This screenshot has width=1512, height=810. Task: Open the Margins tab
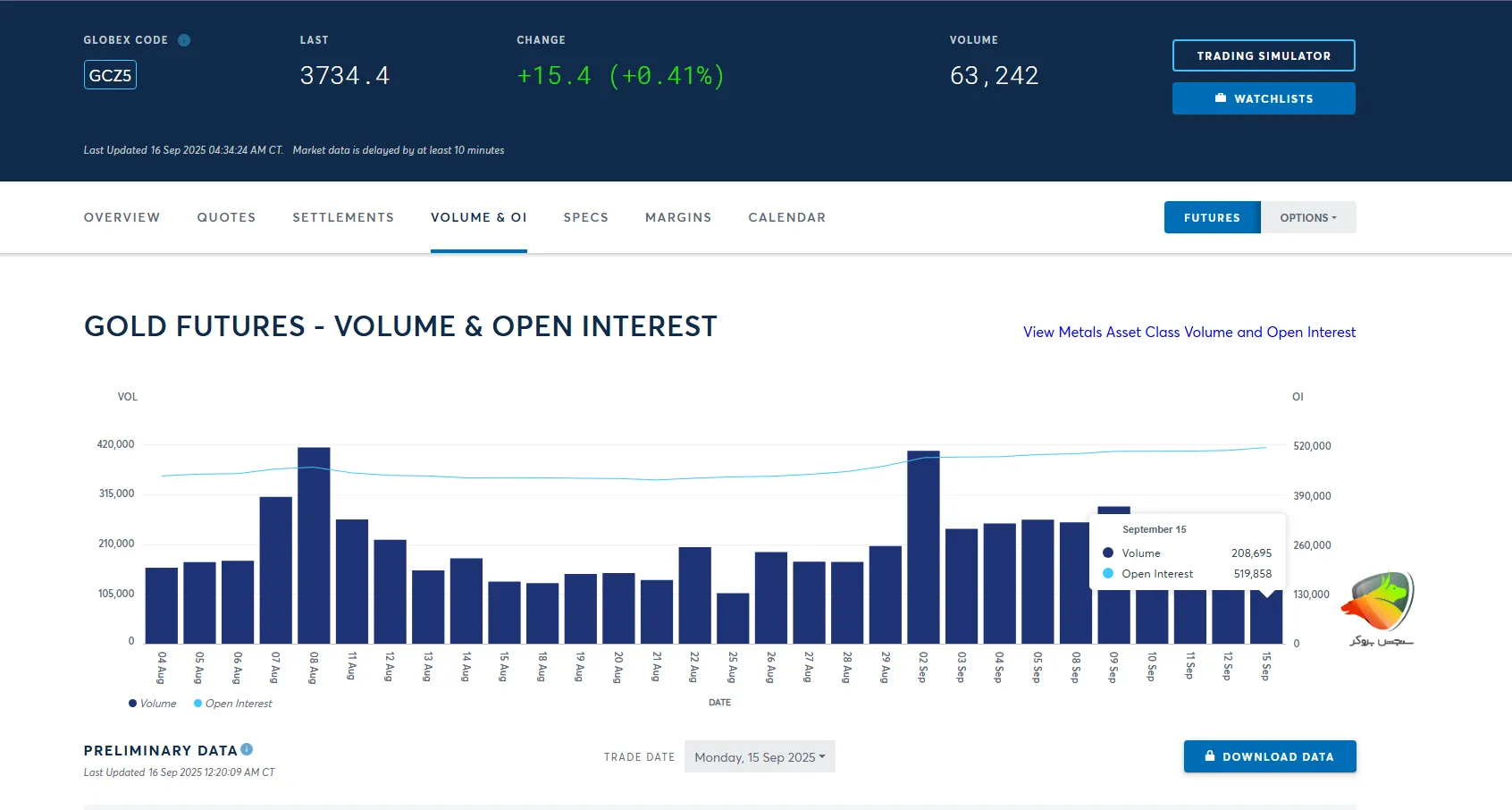(x=678, y=217)
